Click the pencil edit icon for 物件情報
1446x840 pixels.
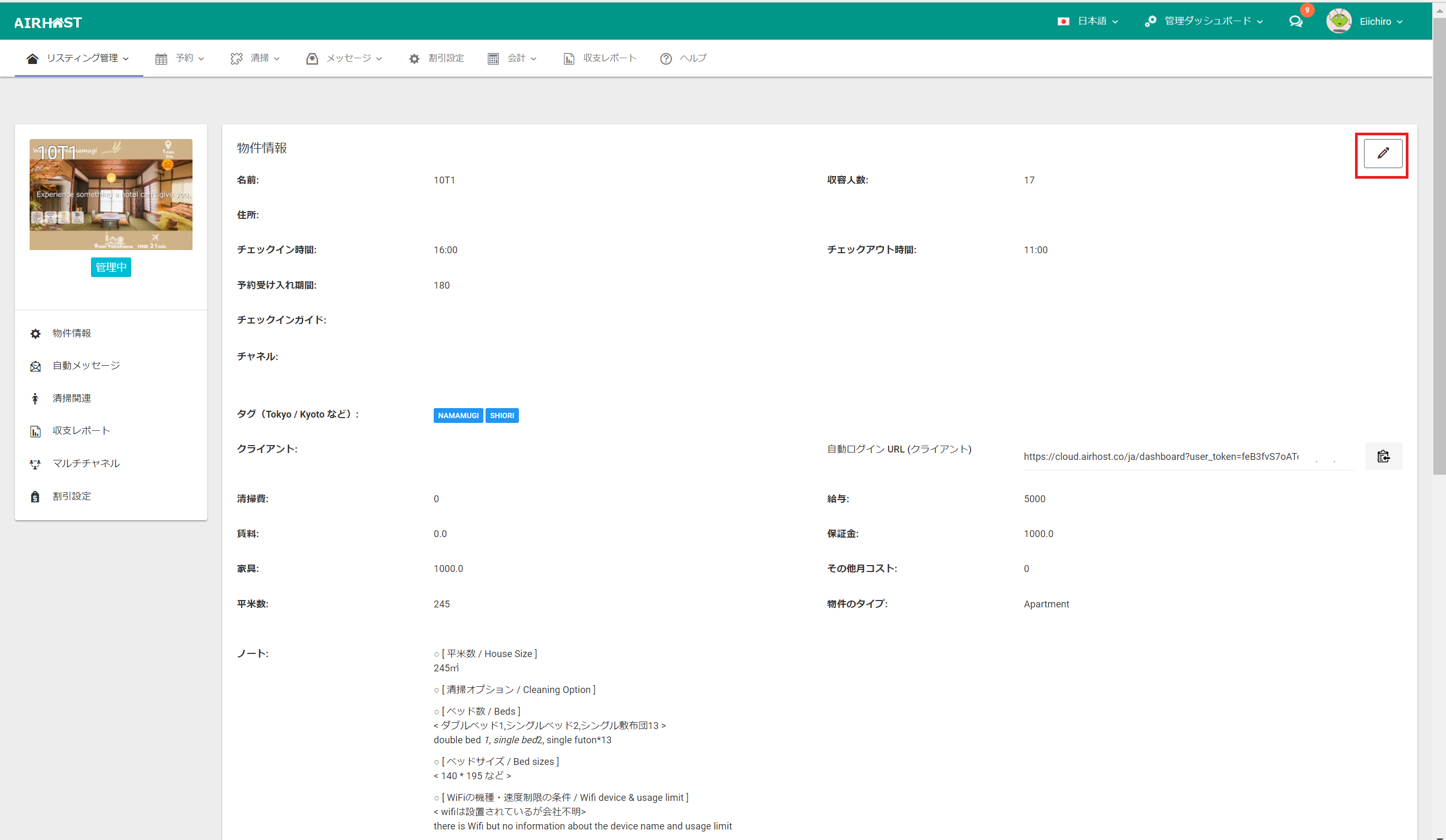1383,153
